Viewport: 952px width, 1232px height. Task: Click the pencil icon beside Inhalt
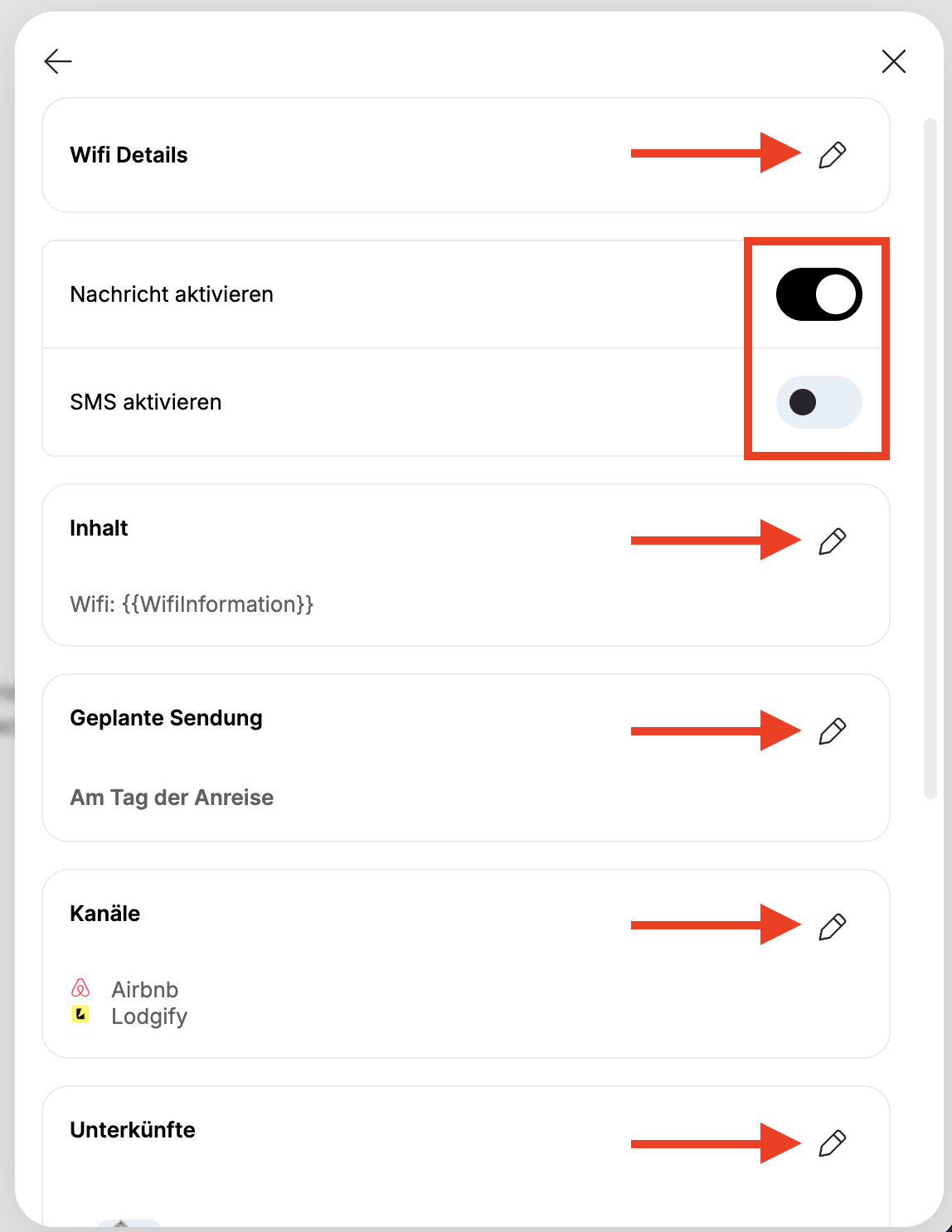[x=833, y=541]
